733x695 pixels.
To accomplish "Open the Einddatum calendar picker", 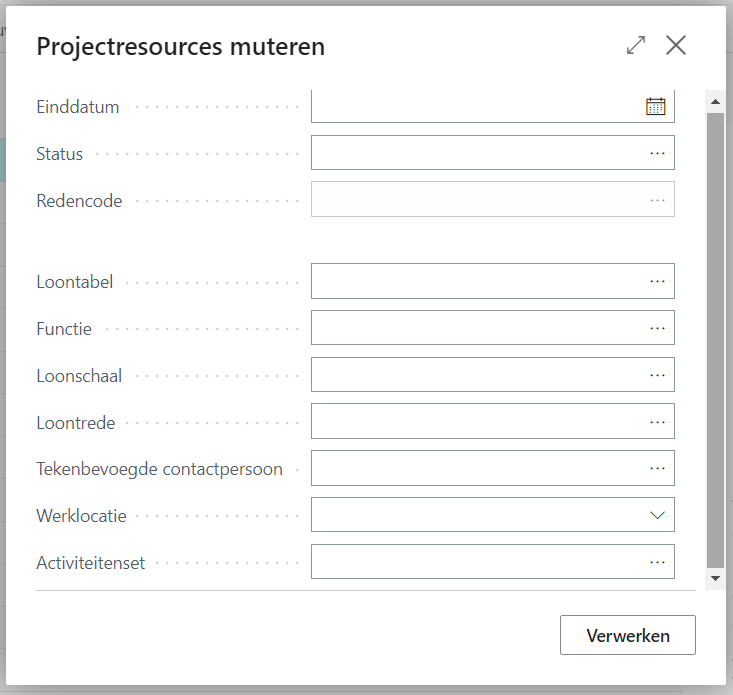I will [x=655, y=106].
